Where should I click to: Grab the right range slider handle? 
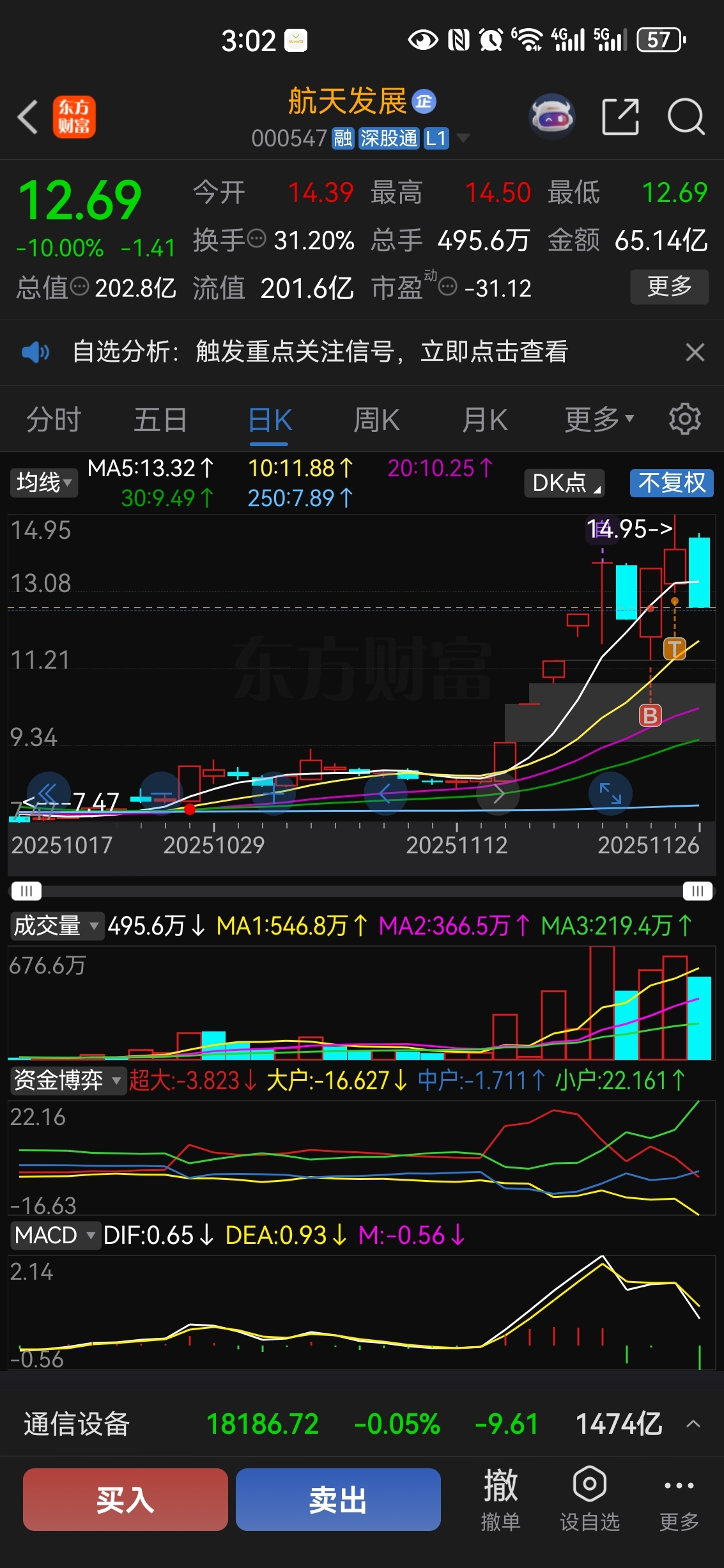coord(698,890)
